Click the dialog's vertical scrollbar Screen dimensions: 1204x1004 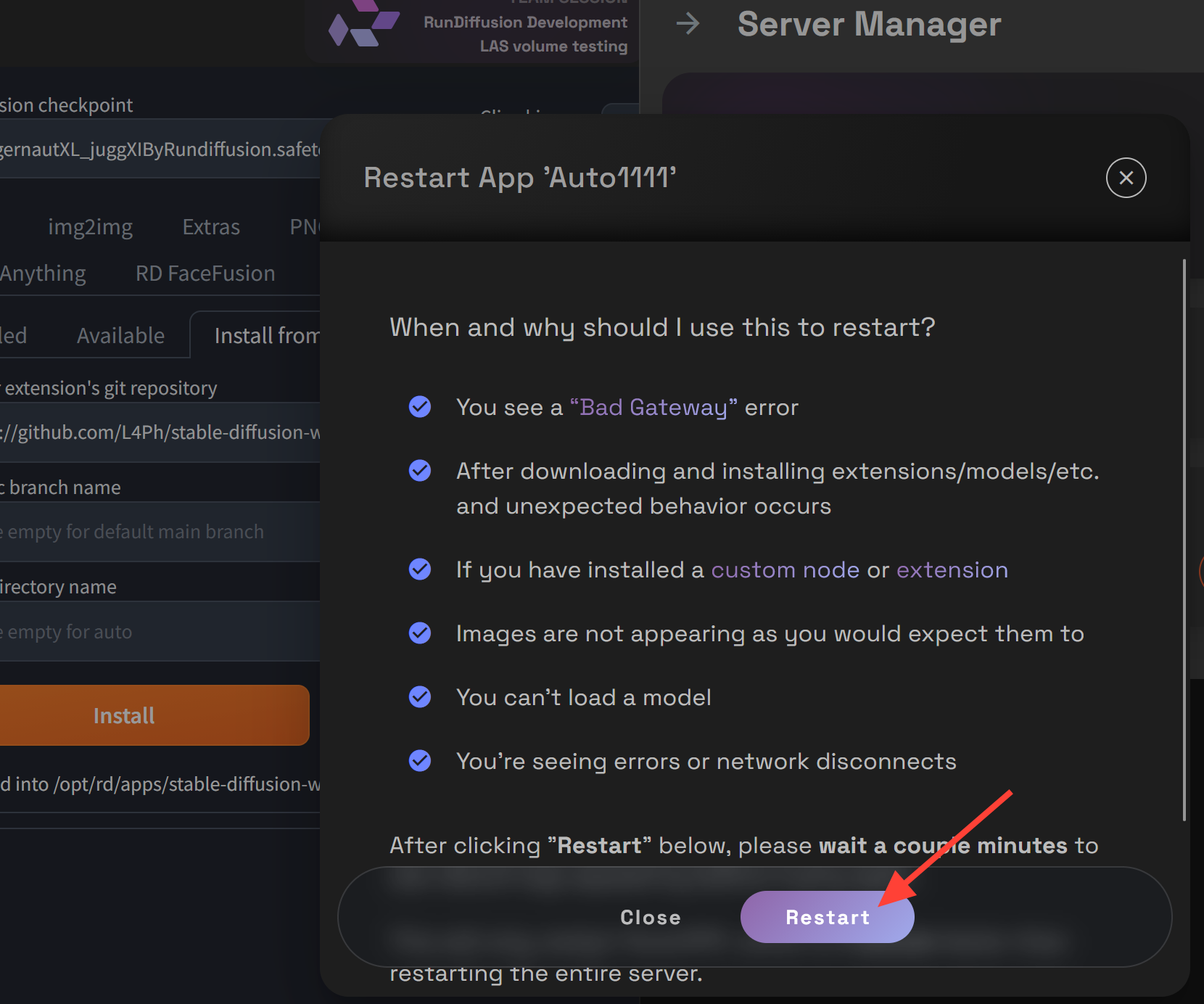point(1184,540)
